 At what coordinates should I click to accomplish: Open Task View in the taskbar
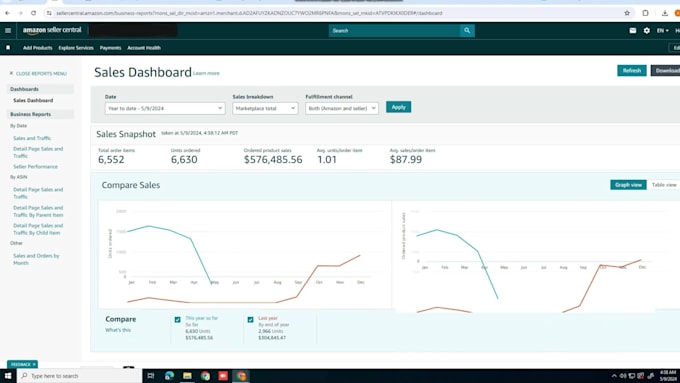tap(150, 376)
